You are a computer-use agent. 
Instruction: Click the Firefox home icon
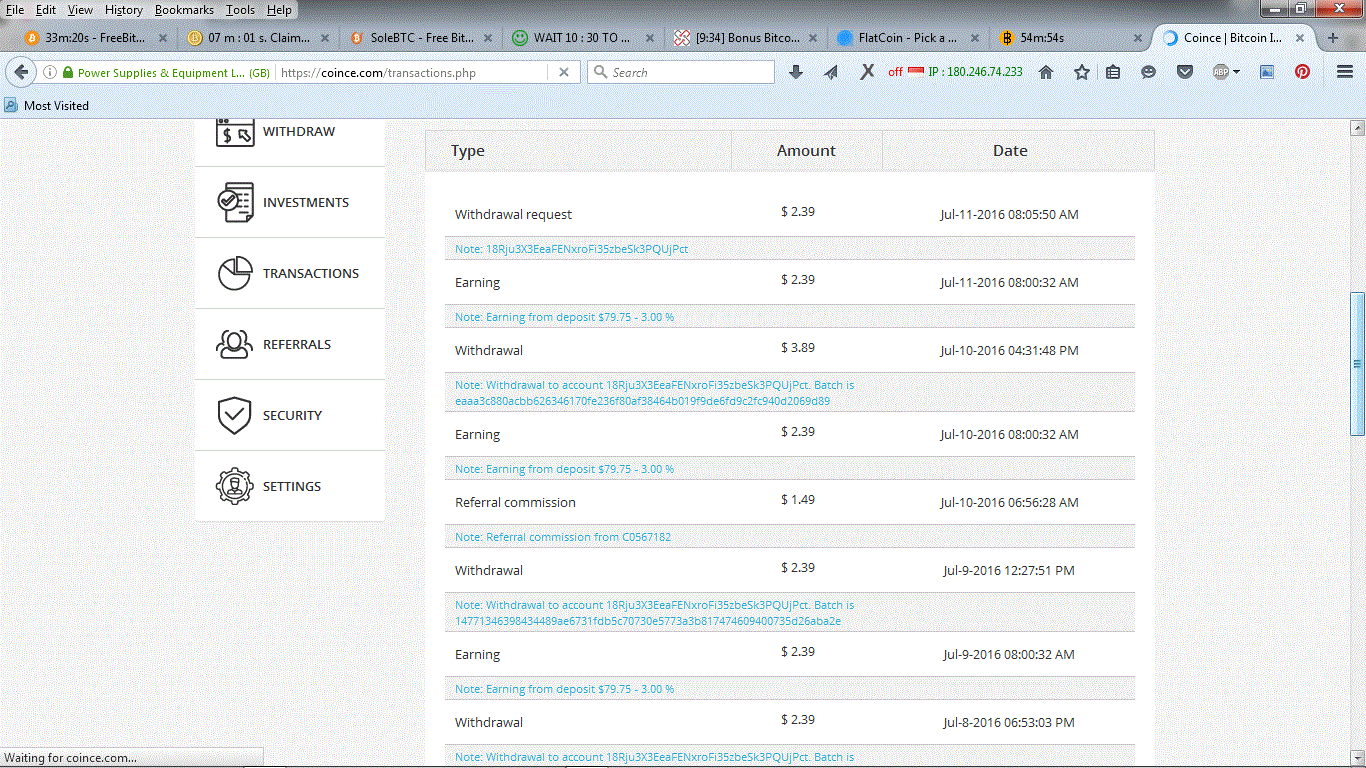point(1046,72)
